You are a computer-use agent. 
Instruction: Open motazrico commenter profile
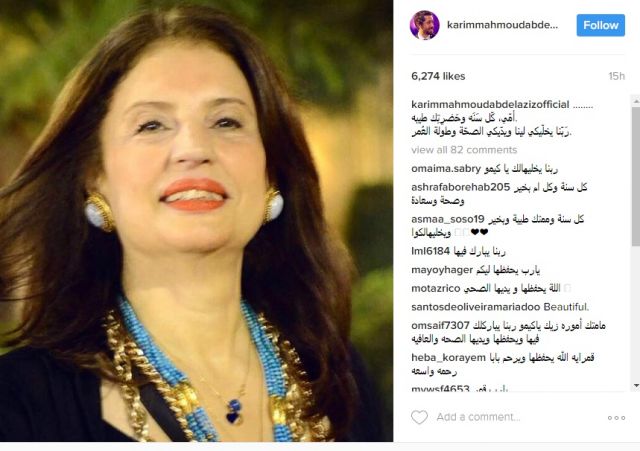tap(436, 289)
